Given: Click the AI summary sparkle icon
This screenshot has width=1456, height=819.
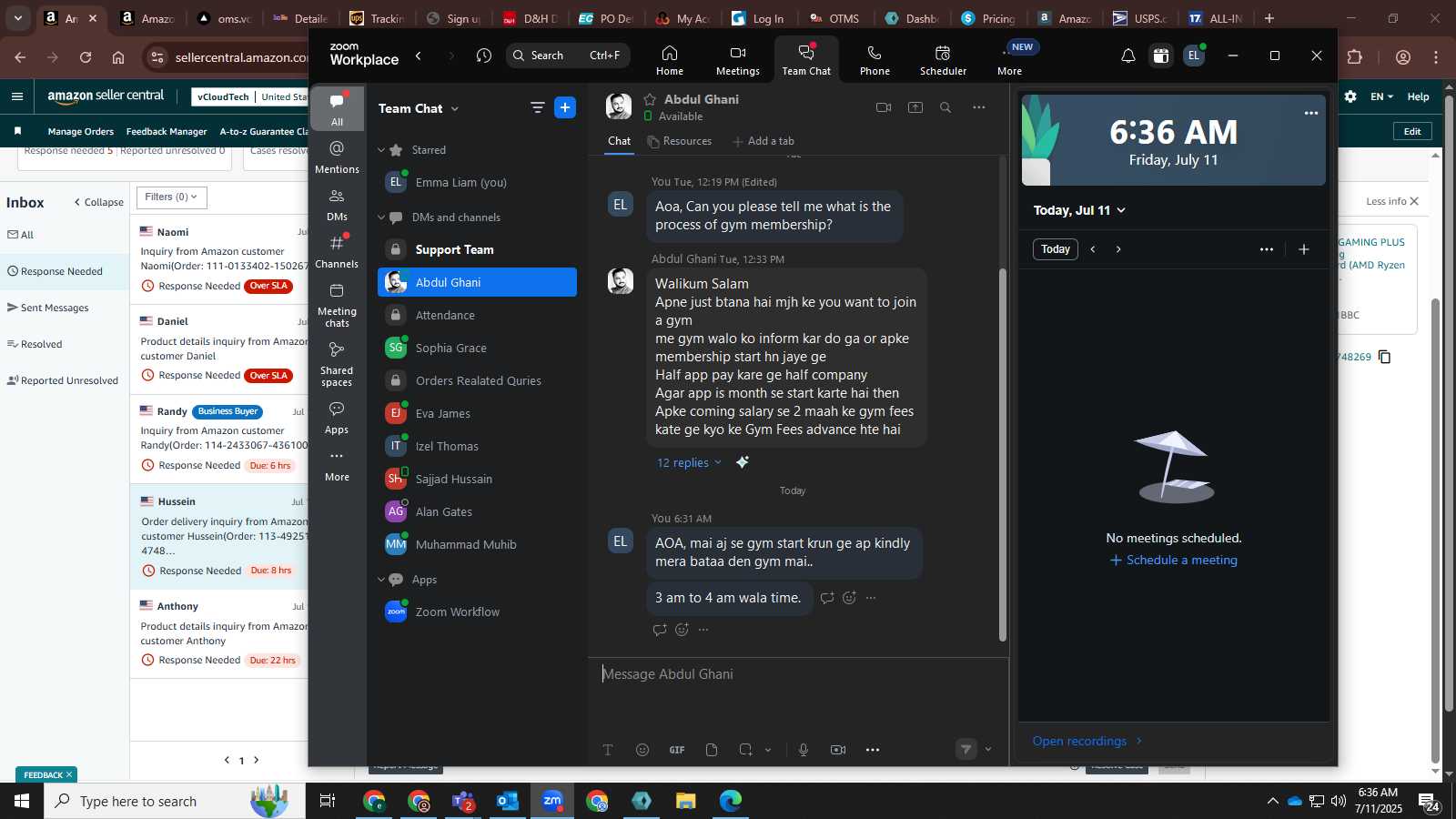Looking at the screenshot, I should coord(743,462).
